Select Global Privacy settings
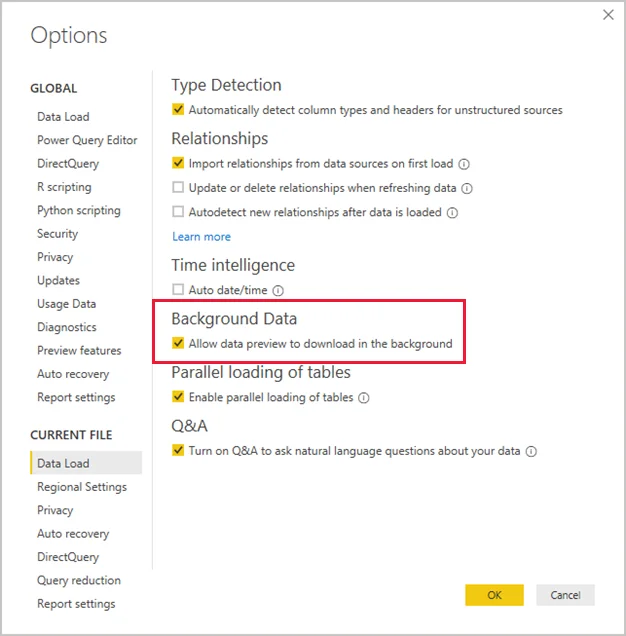This screenshot has height=636, width=626. 55,257
